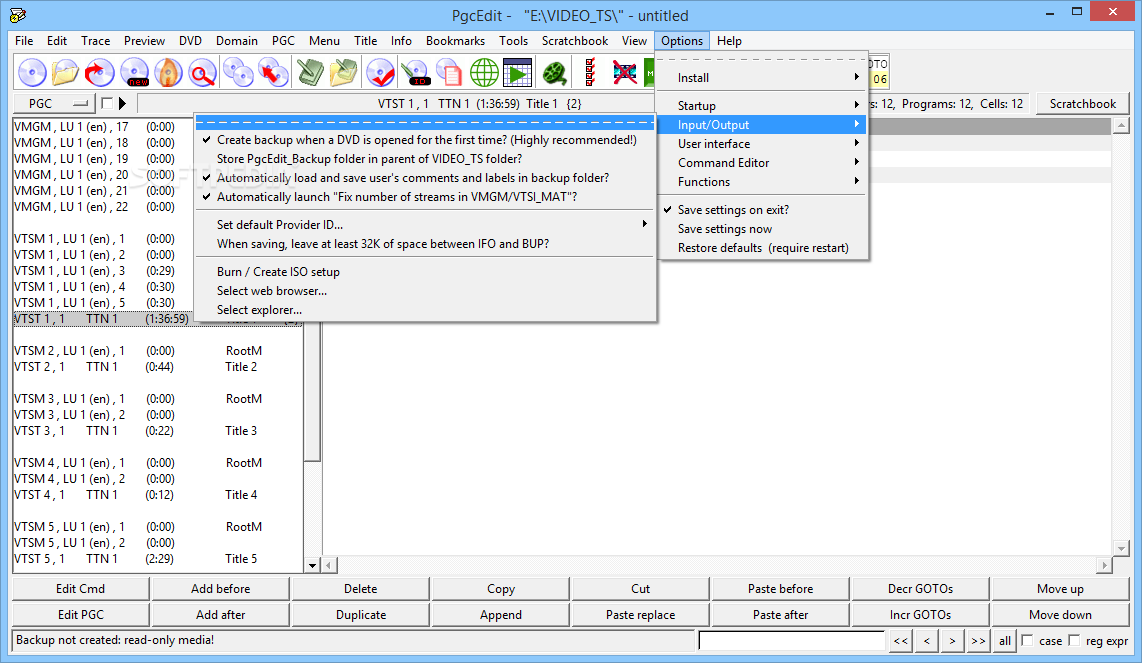Click the Duplicate button
This screenshot has height=663, width=1142.
point(361,615)
